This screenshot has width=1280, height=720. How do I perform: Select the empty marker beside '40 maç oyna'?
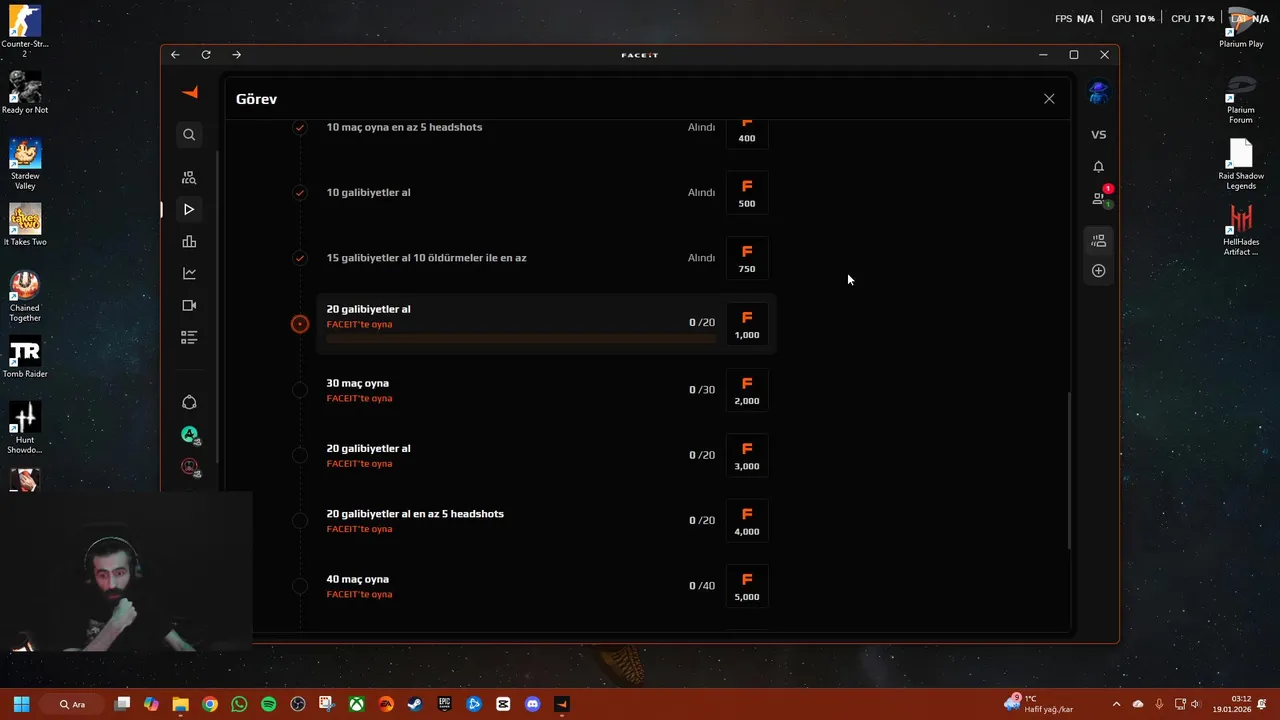pos(300,586)
